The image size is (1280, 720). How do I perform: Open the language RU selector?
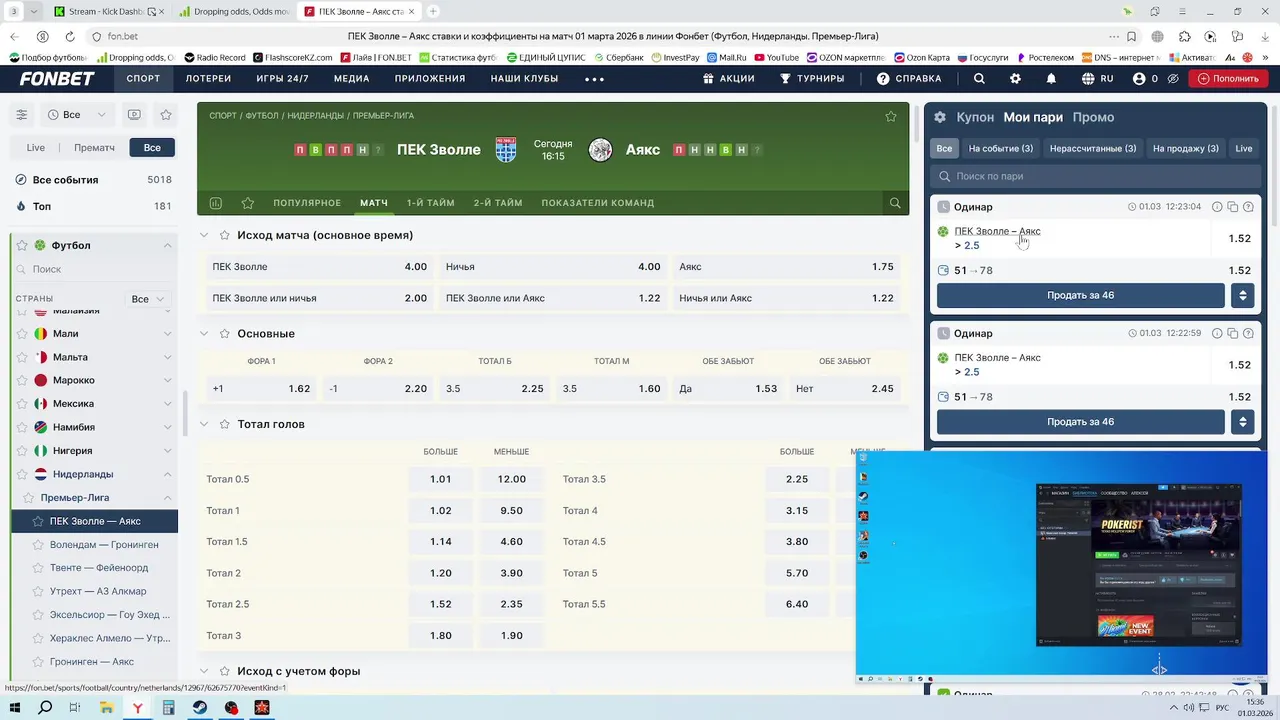pyautogui.click(x=1098, y=78)
